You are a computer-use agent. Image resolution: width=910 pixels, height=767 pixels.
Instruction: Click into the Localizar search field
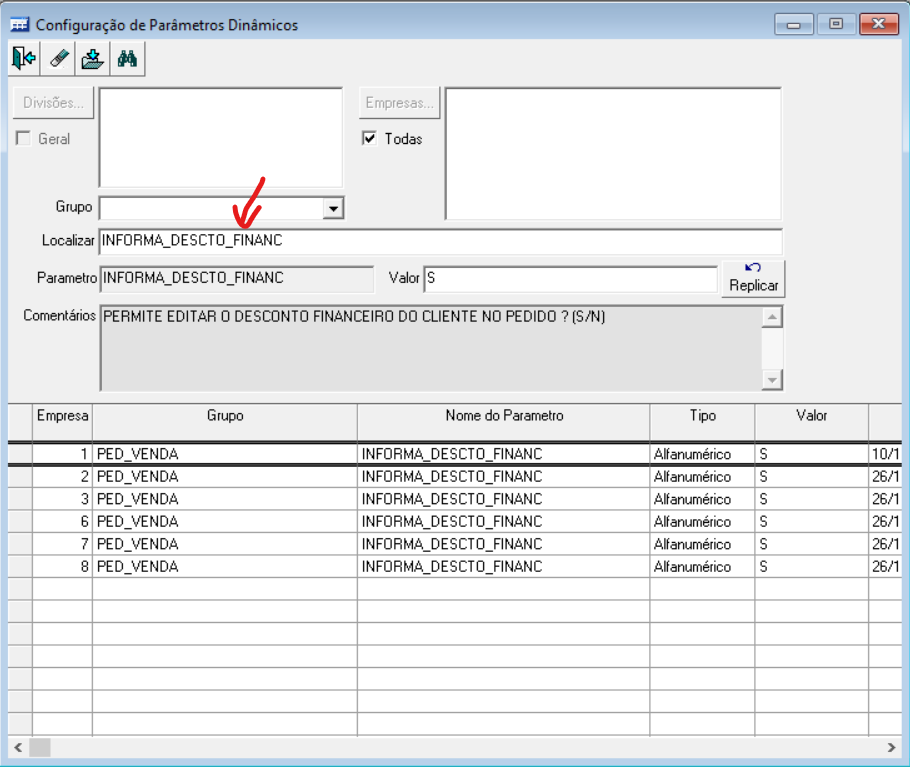pyautogui.click(x=440, y=241)
